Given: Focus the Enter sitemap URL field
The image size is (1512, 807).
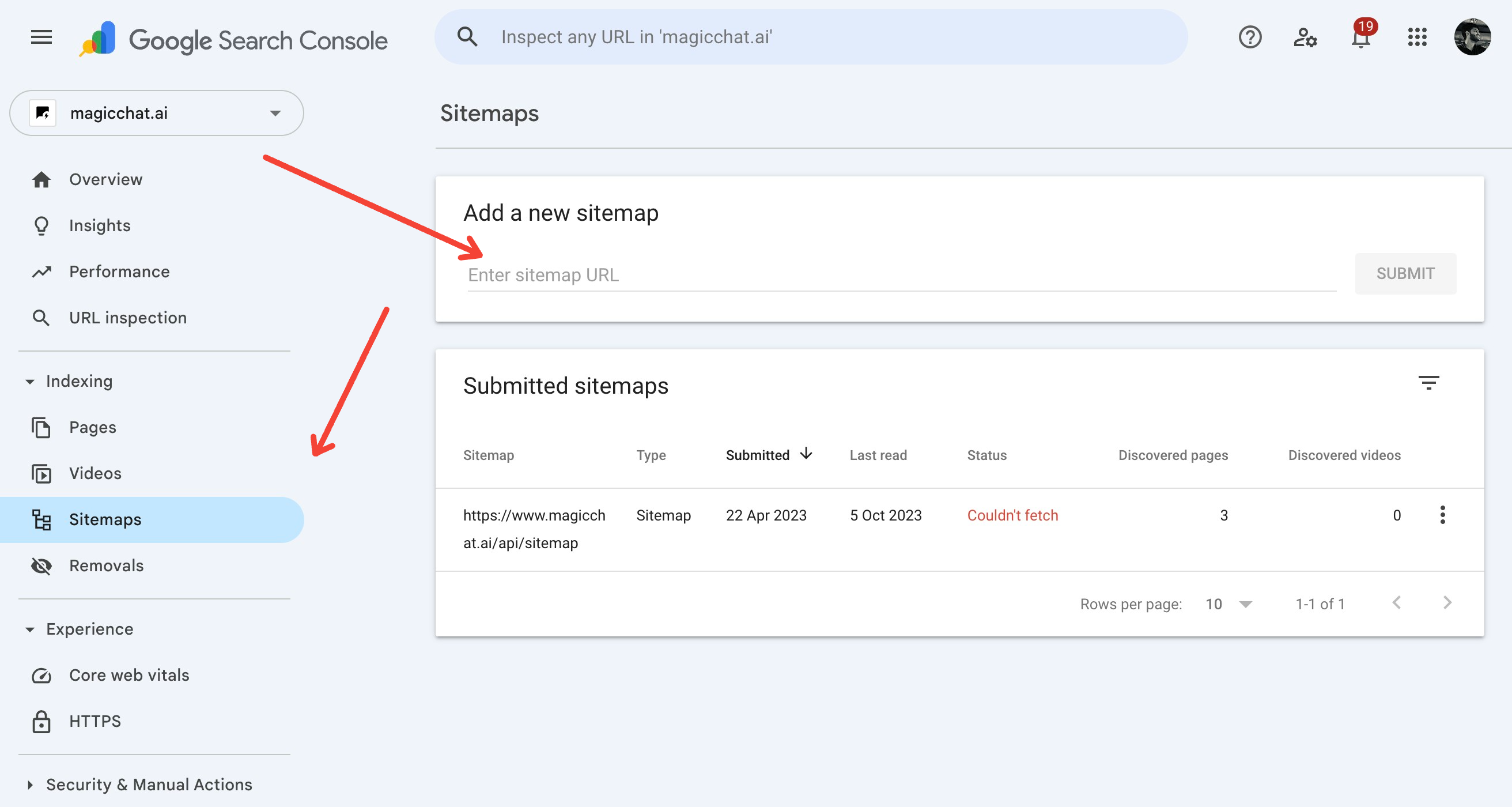Looking at the screenshot, I should [x=902, y=275].
